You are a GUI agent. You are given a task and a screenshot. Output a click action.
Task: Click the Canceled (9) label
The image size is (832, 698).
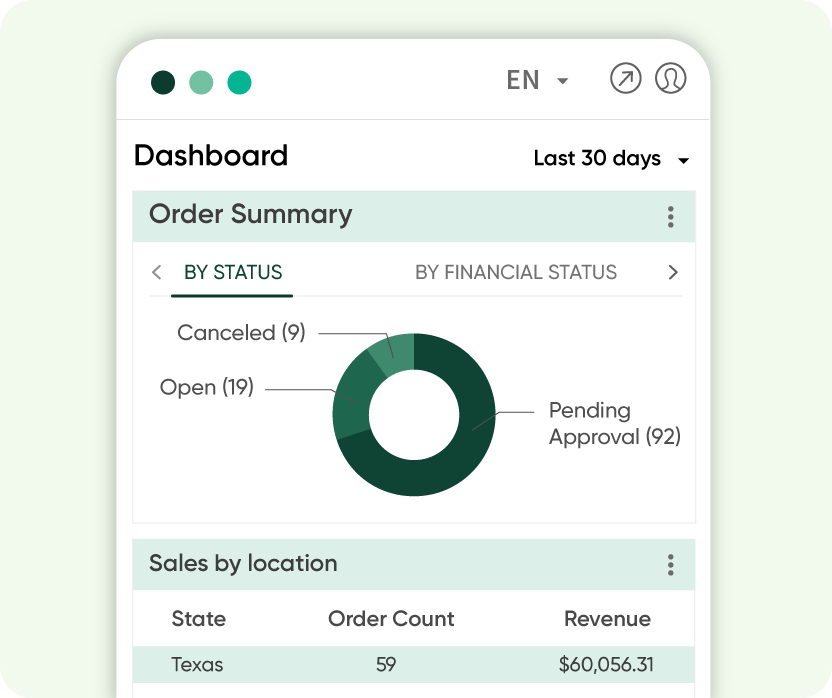(x=240, y=333)
